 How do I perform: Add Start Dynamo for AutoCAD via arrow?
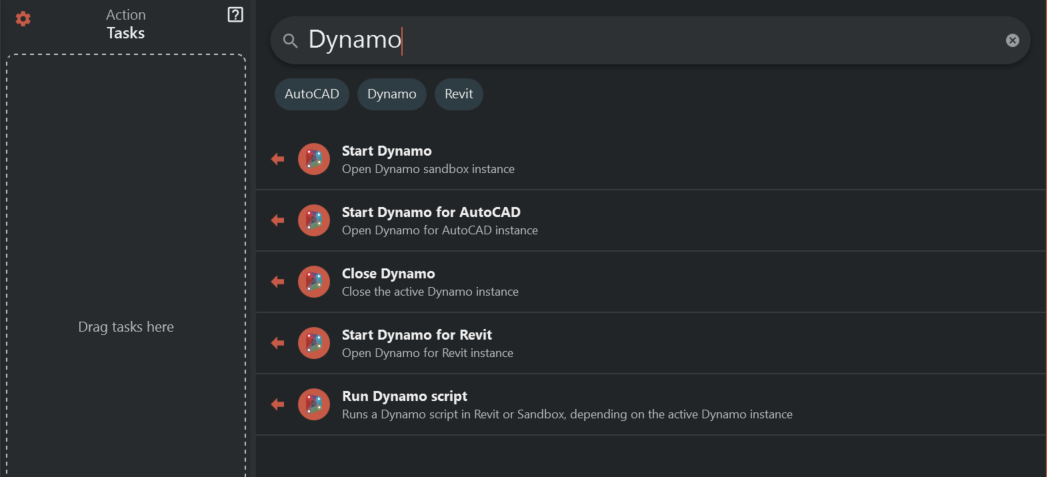point(278,220)
